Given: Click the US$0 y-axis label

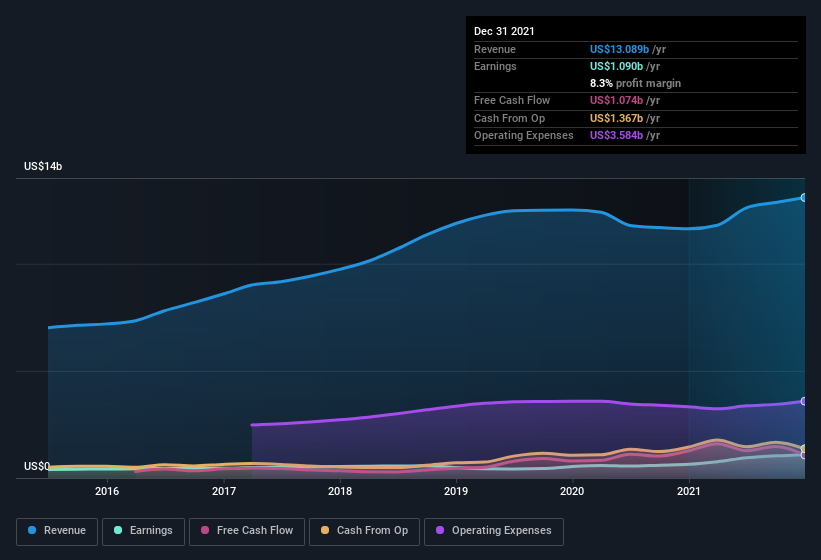Looking at the screenshot, I should tap(37, 466).
